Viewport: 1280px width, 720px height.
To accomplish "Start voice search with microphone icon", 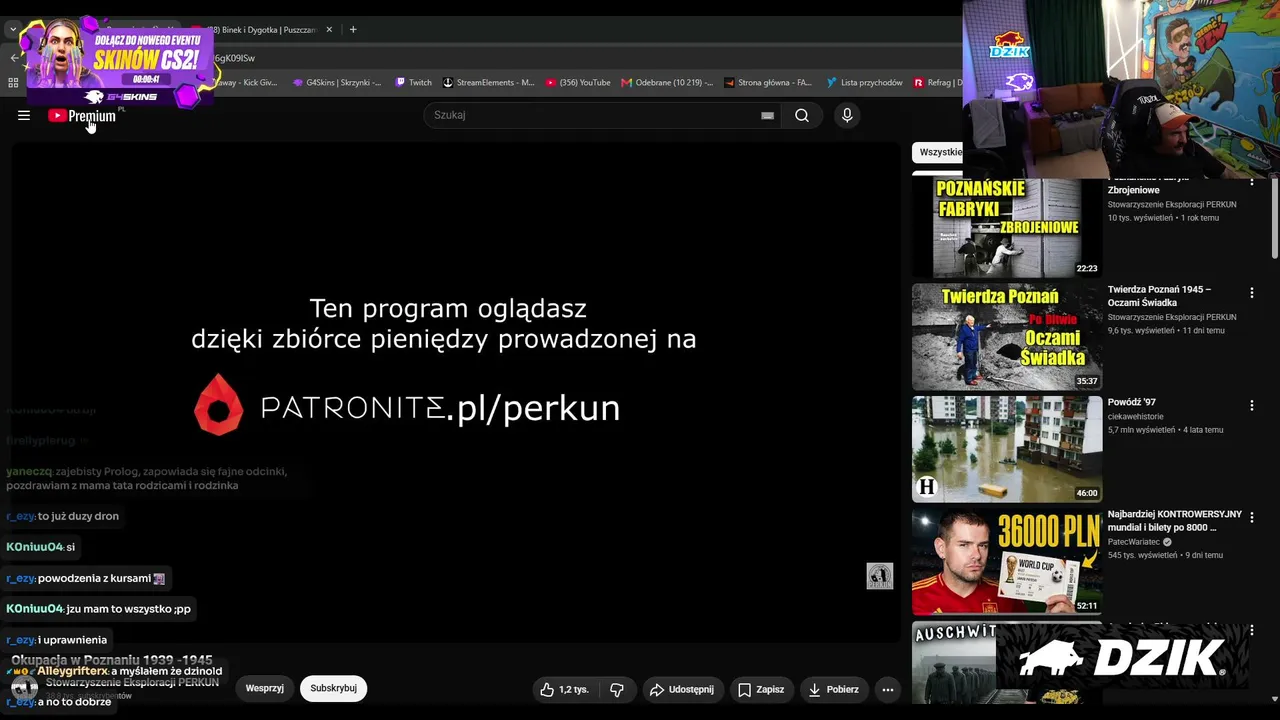I will tap(847, 115).
